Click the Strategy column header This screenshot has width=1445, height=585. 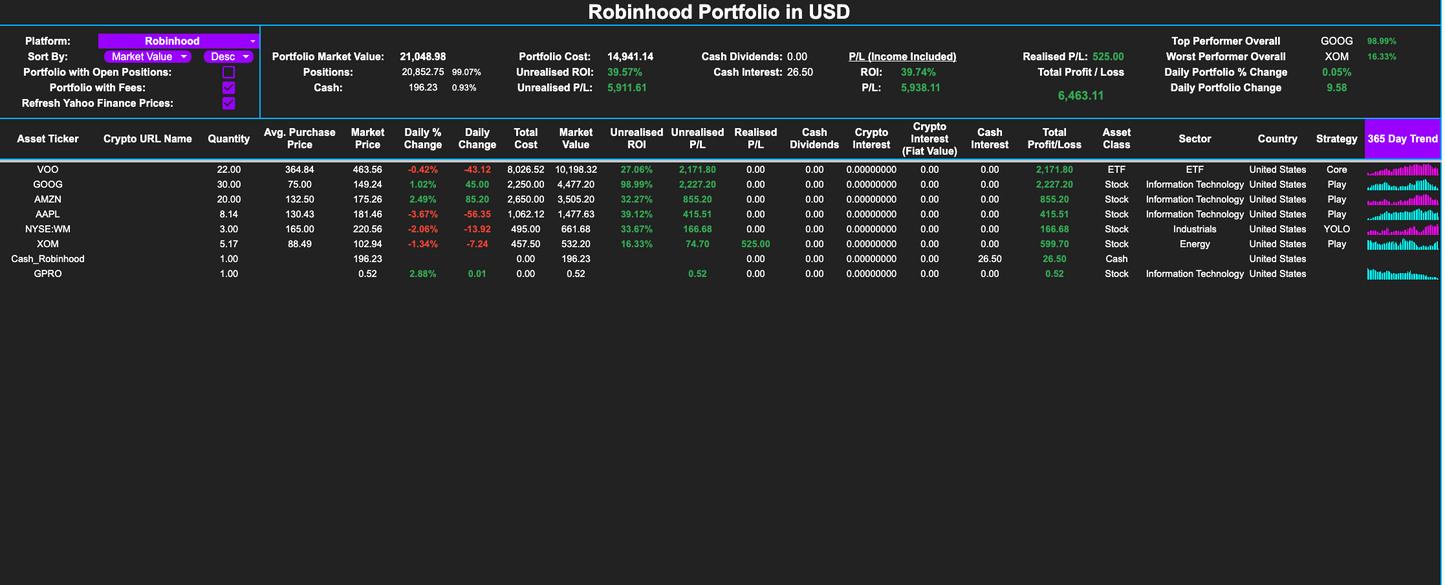coord(1337,139)
